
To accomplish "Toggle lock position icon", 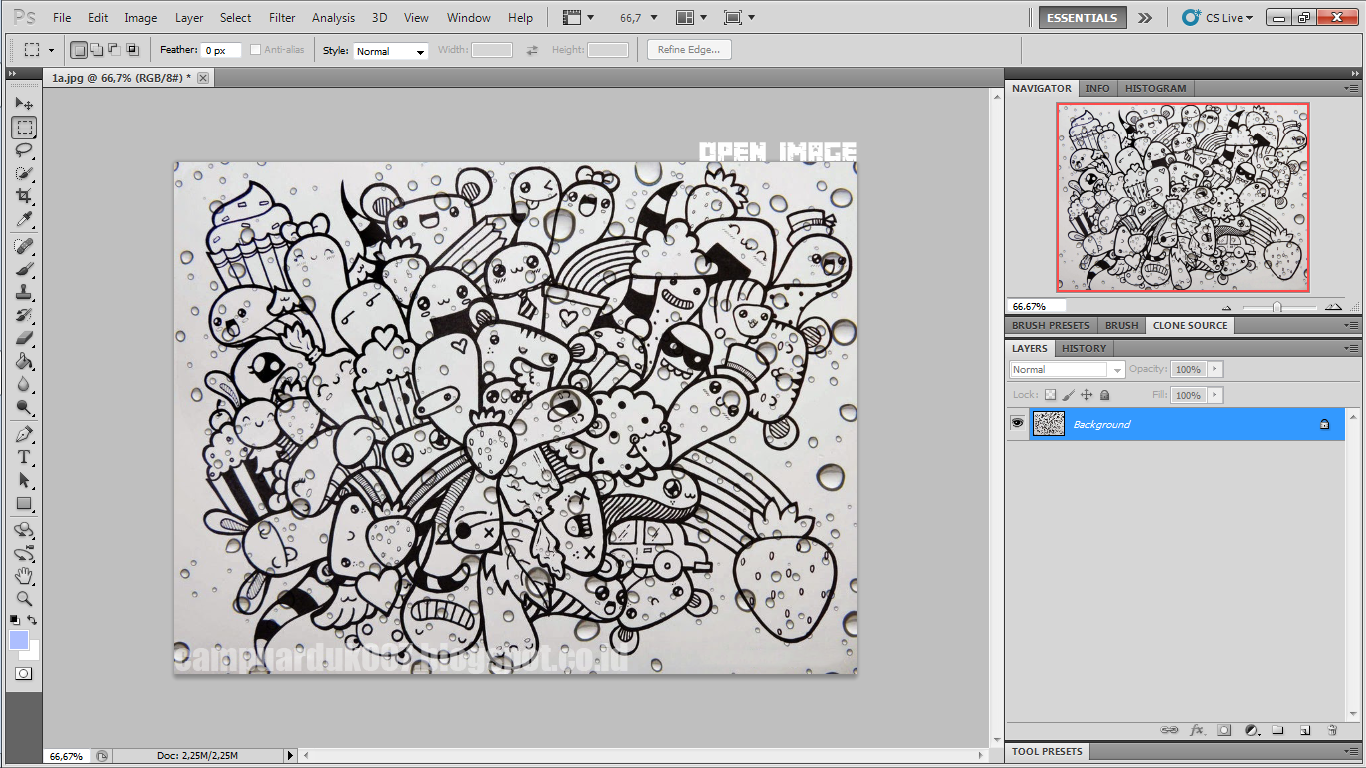I will tap(1086, 395).
